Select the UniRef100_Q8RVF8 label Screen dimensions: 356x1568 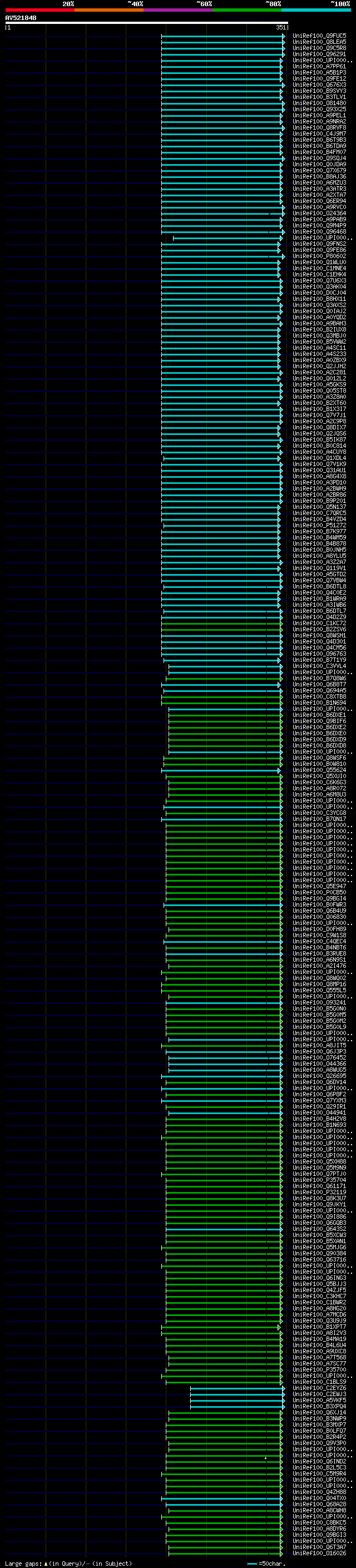click(319, 127)
